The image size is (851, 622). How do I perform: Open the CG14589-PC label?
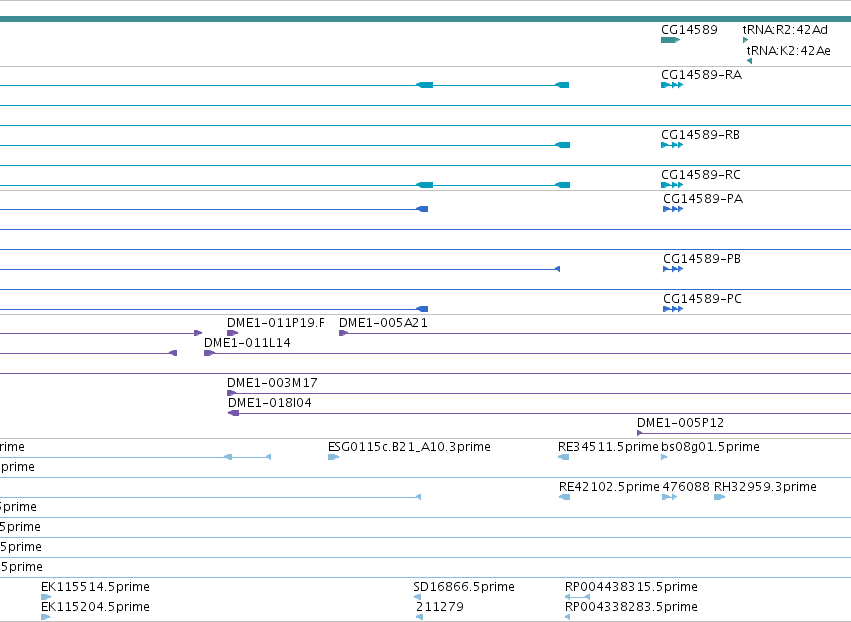coord(702,299)
